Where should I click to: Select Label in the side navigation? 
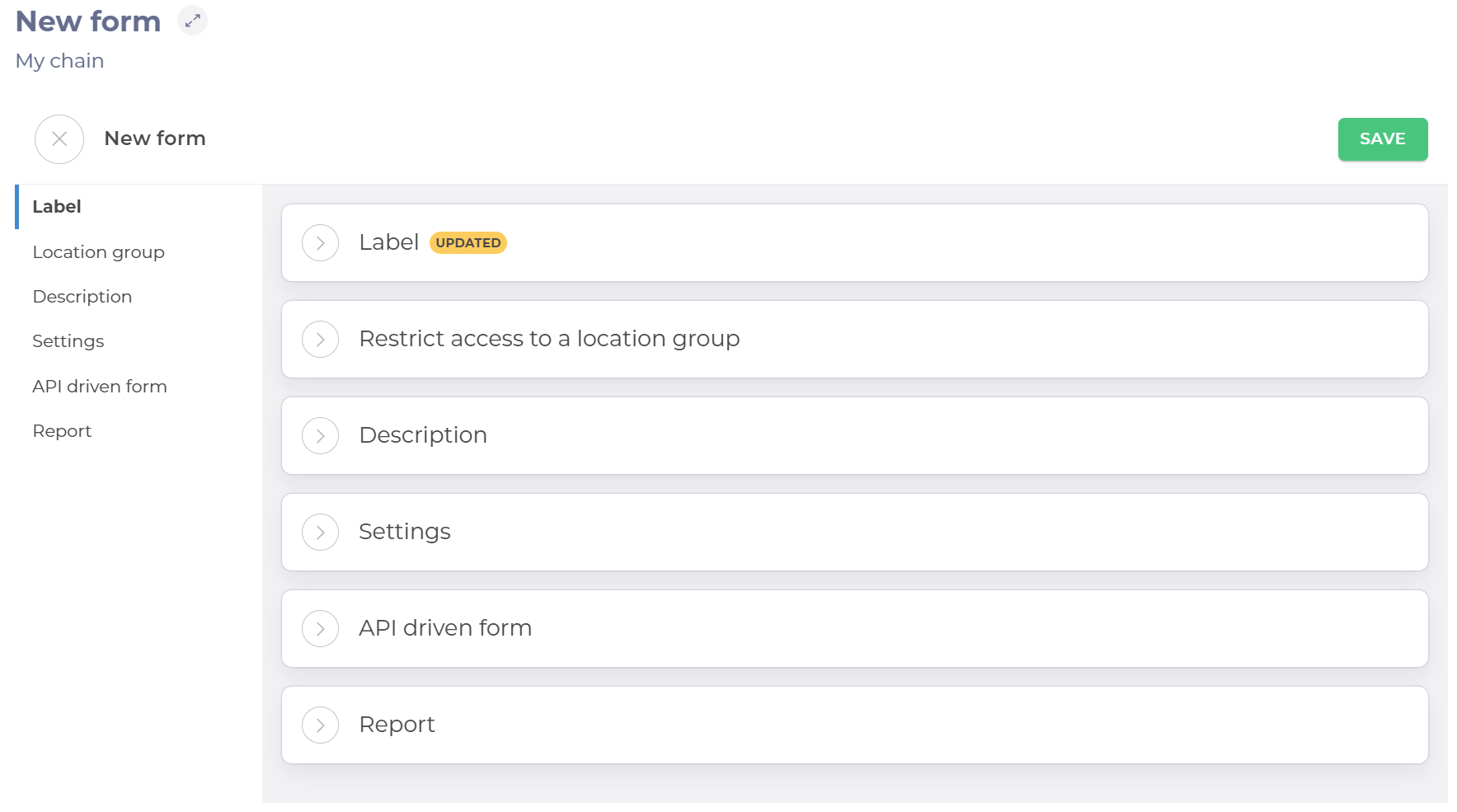click(57, 207)
